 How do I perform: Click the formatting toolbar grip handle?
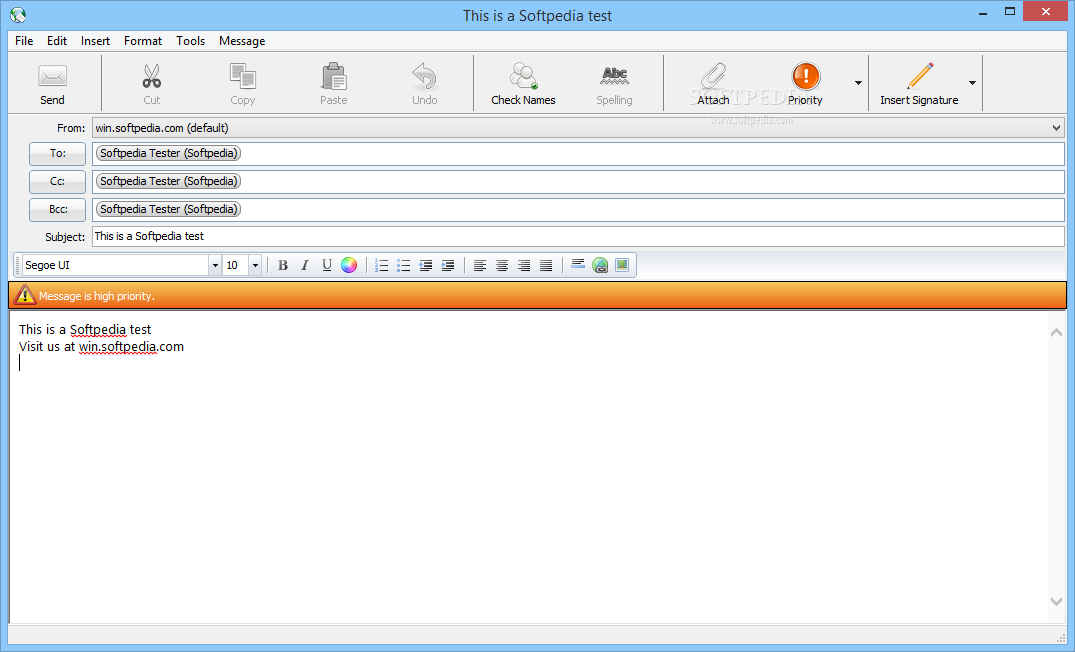point(17,265)
